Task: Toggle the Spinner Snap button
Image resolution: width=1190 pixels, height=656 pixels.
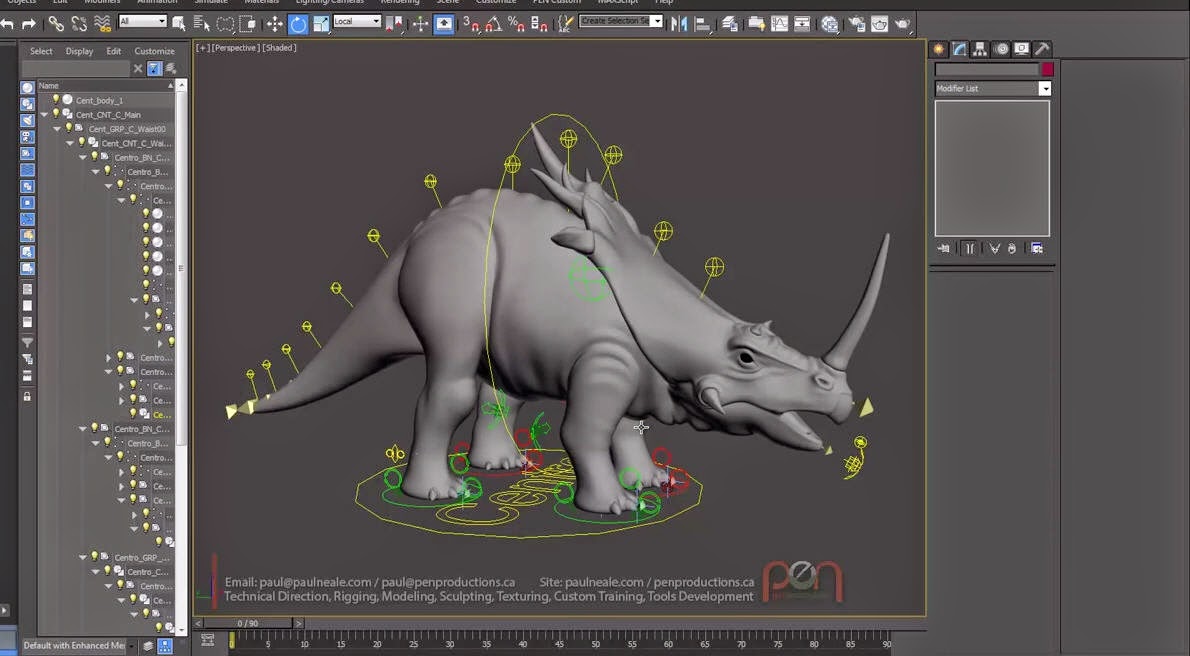Action: click(x=540, y=24)
